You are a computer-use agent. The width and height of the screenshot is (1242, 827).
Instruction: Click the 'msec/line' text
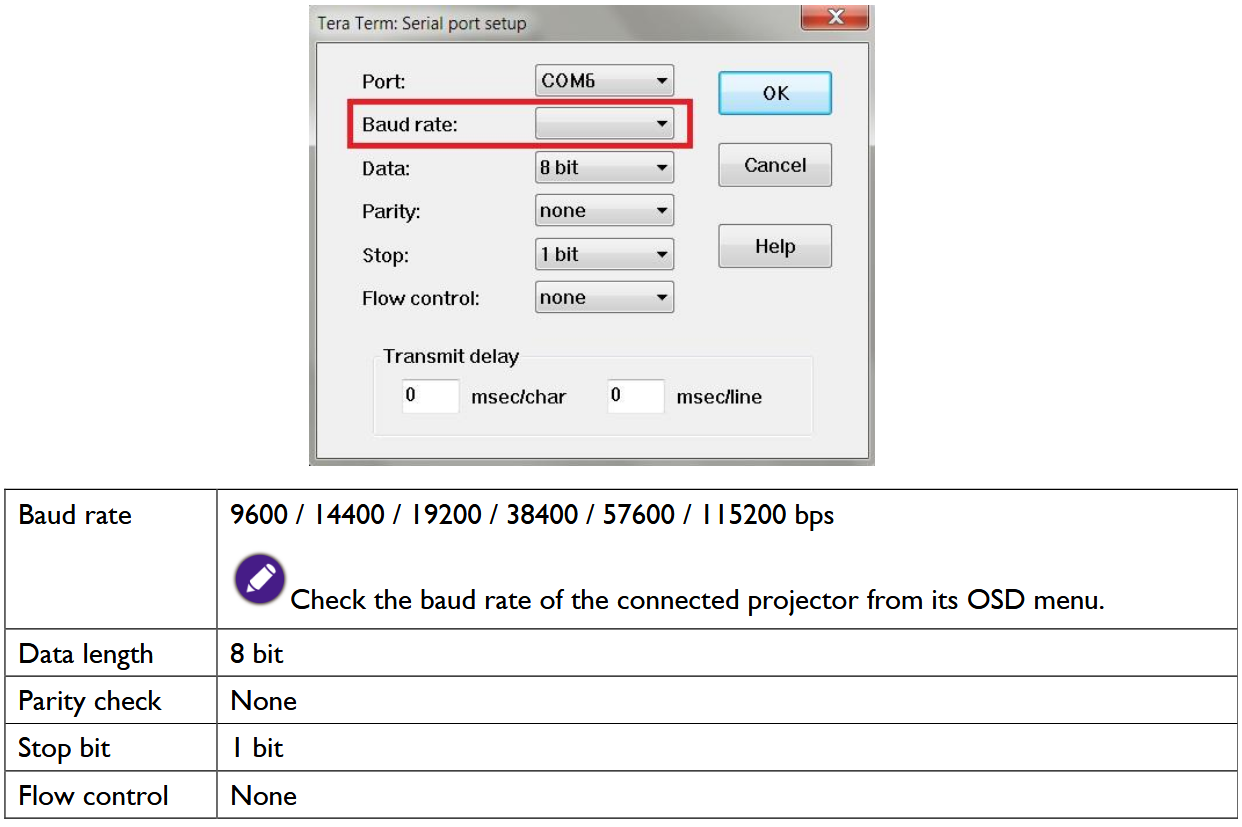pyautogui.click(x=719, y=397)
